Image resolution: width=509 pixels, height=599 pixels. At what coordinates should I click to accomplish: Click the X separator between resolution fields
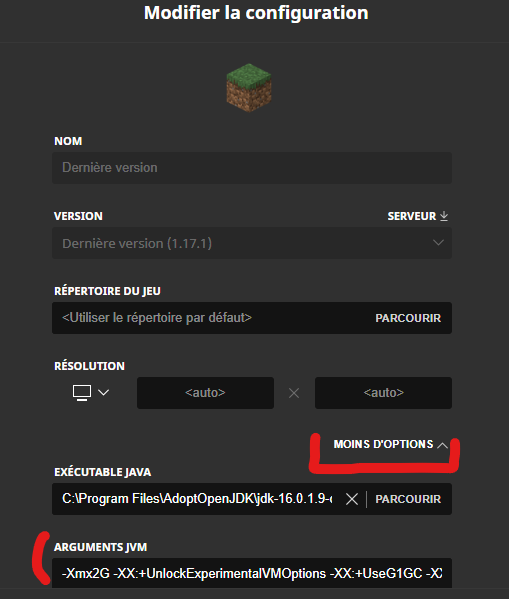click(294, 393)
